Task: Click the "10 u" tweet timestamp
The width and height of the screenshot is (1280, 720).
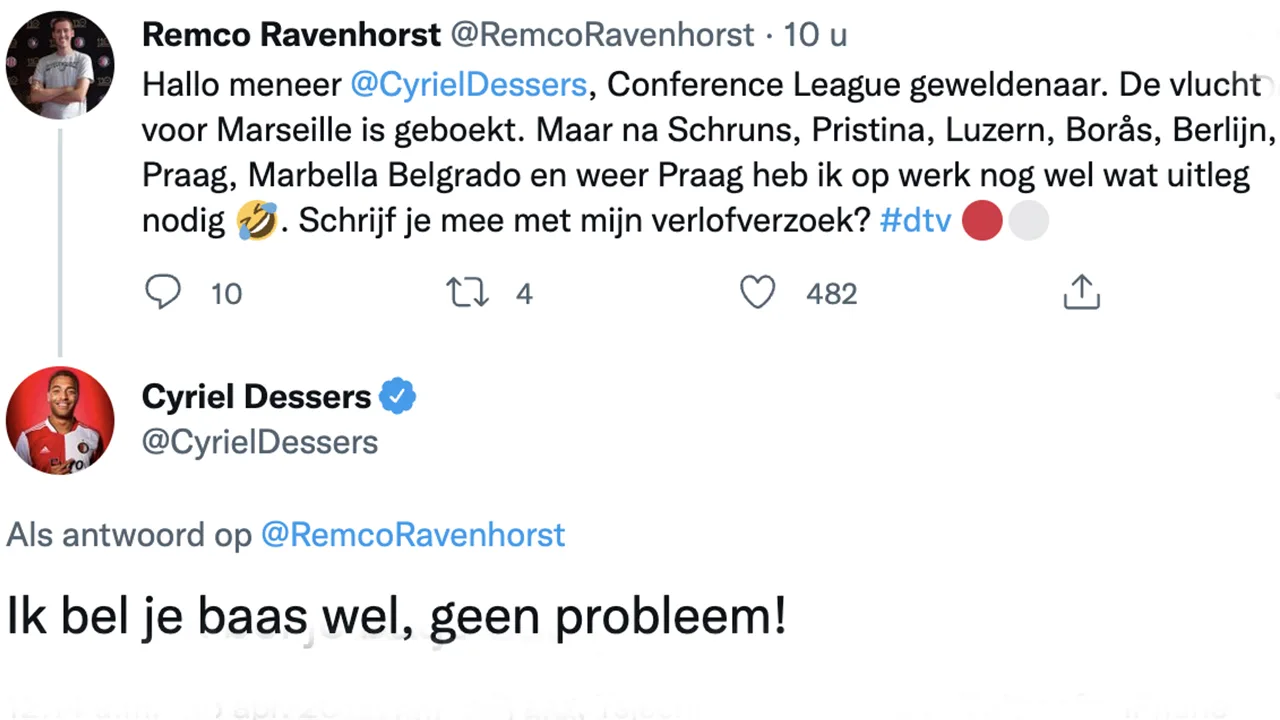Action: pyautogui.click(x=815, y=35)
